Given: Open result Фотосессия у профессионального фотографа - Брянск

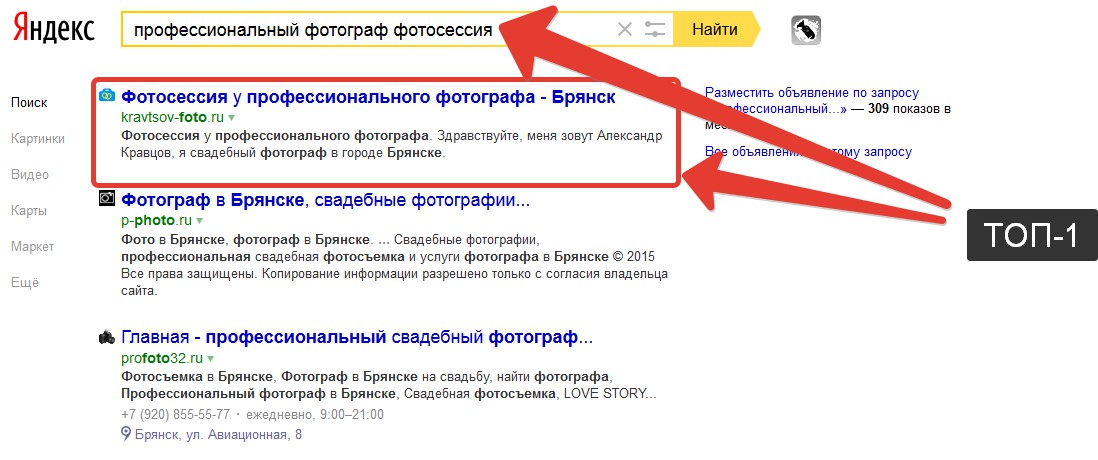Looking at the screenshot, I should [368, 97].
